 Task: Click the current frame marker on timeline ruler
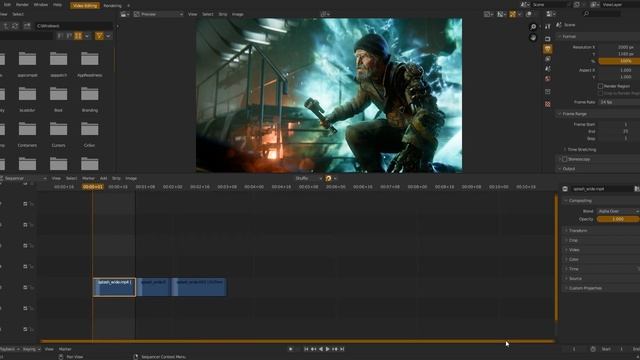93,187
